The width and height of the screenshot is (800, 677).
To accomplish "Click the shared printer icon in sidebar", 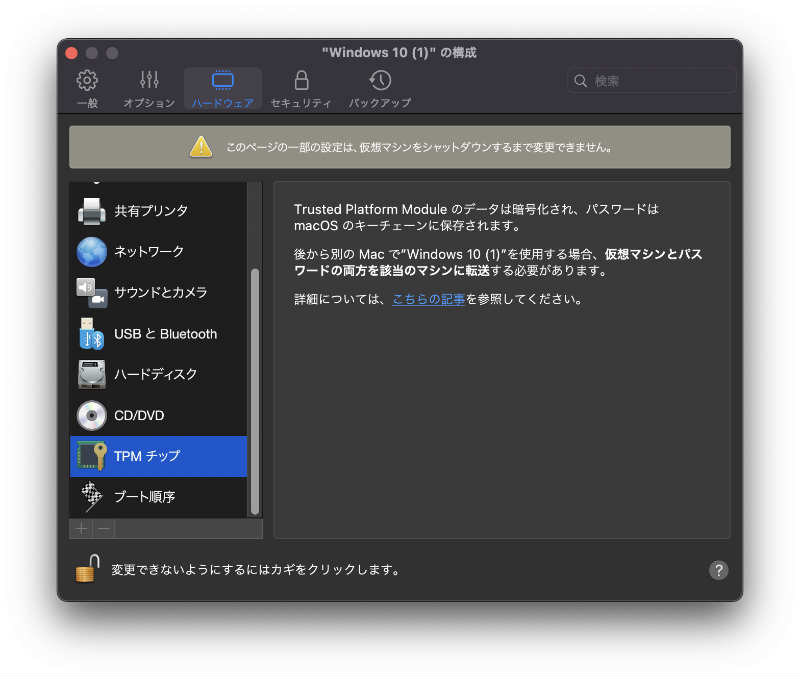I will [x=92, y=211].
